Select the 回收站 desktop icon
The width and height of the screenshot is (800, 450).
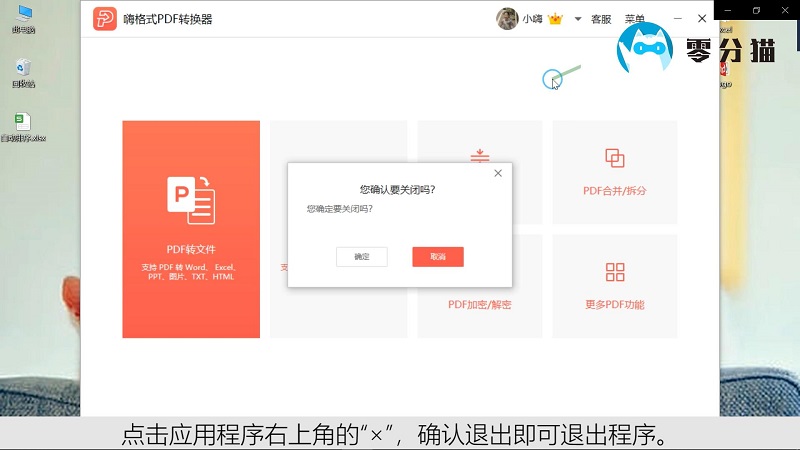pyautogui.click(x=23, y=73)
